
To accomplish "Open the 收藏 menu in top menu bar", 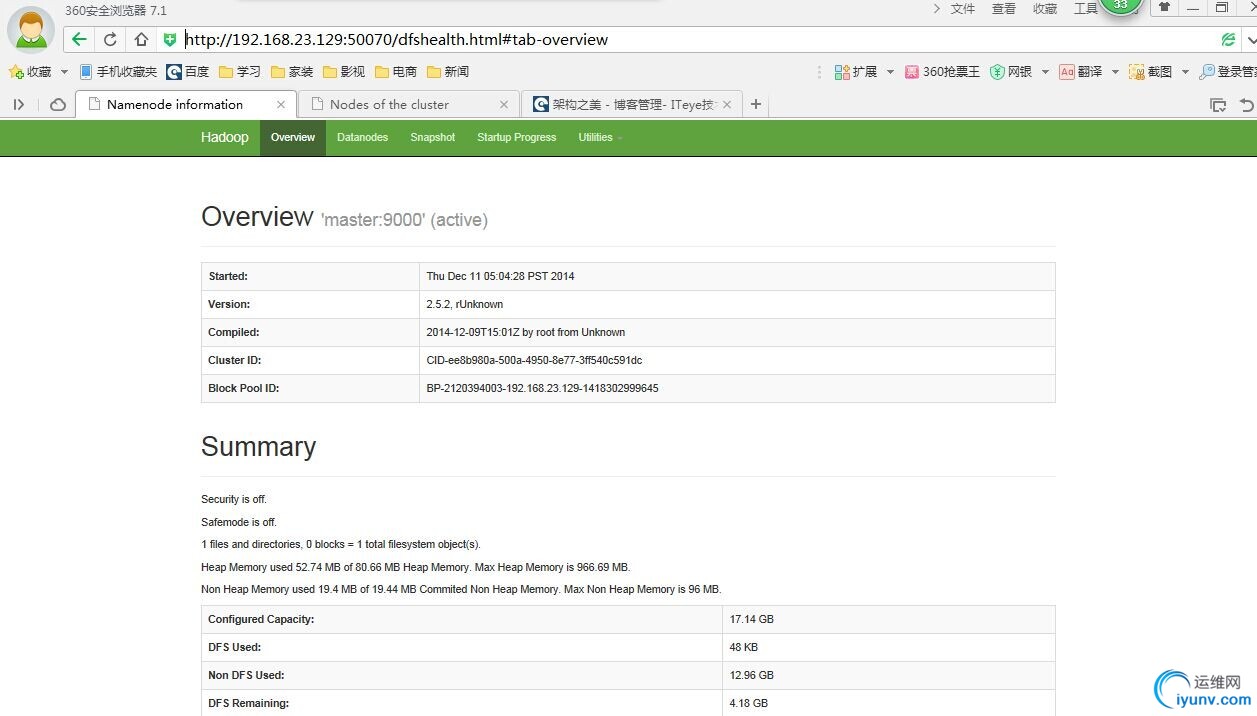I will tap(1045, 9).
